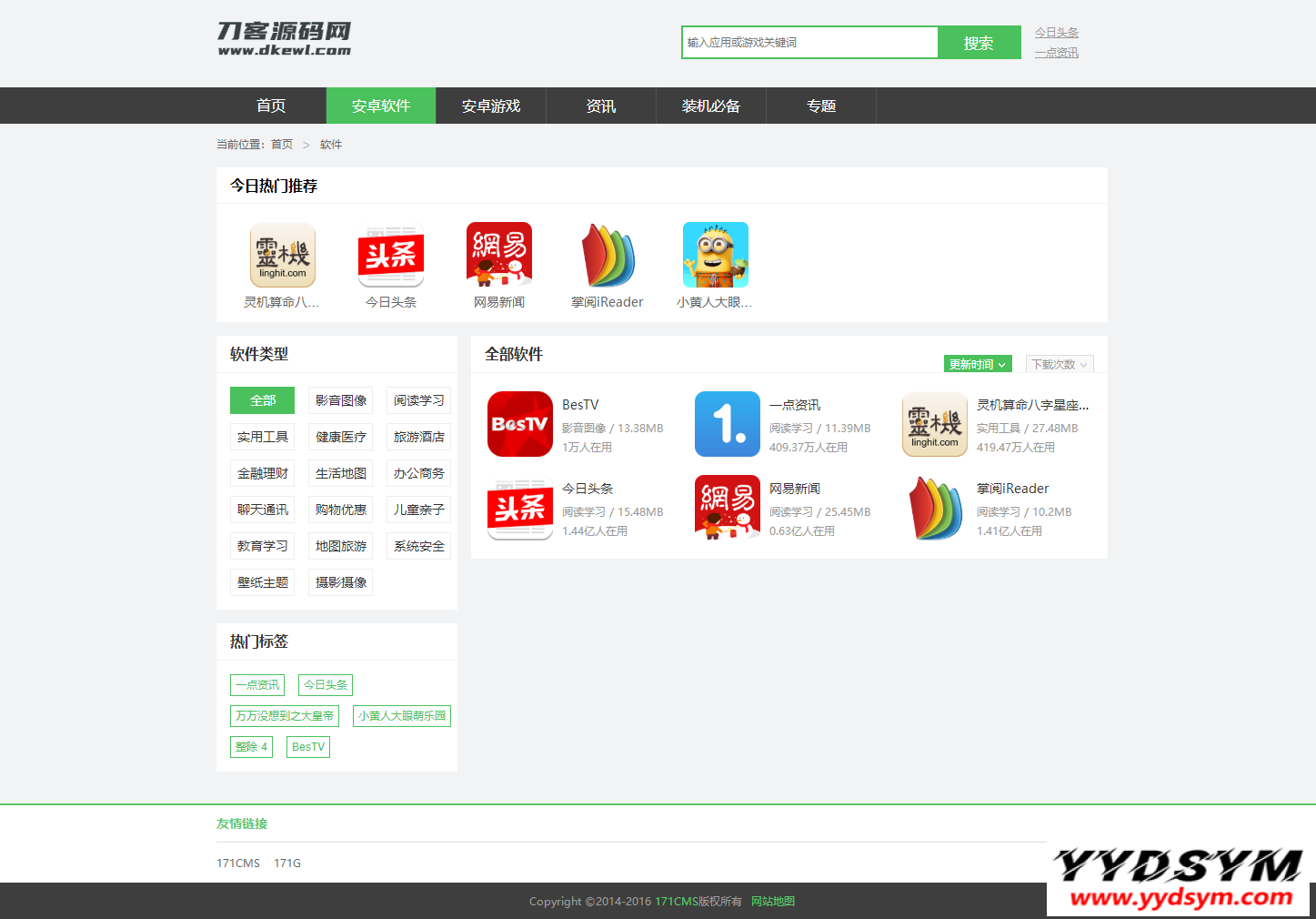Screen dimensions: 1316x919
Task: Click the 网站地图 footer link
Action: tap(773, 901)
